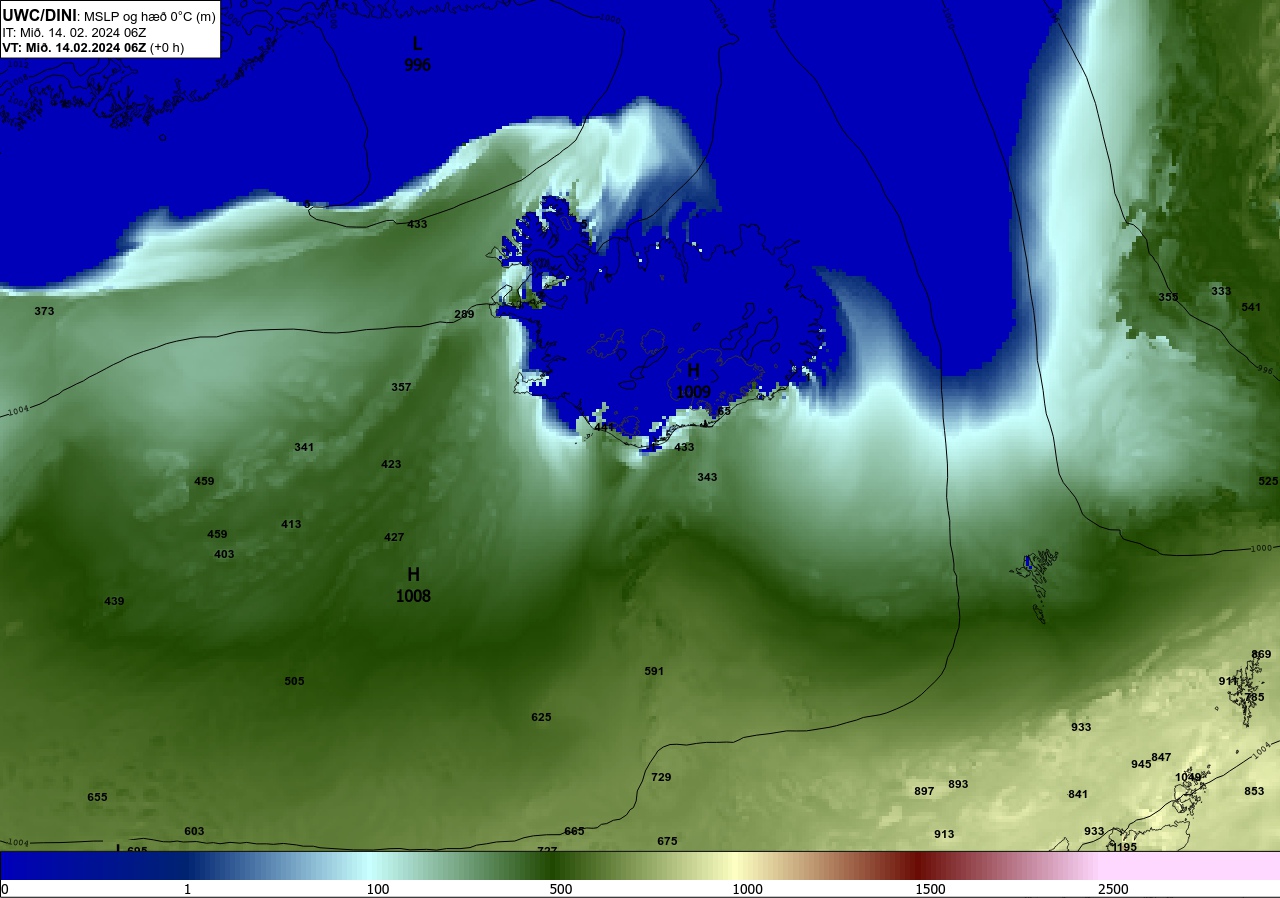Click the height value 357
The image size is (1280, 898).
click(x=401, y=387)
